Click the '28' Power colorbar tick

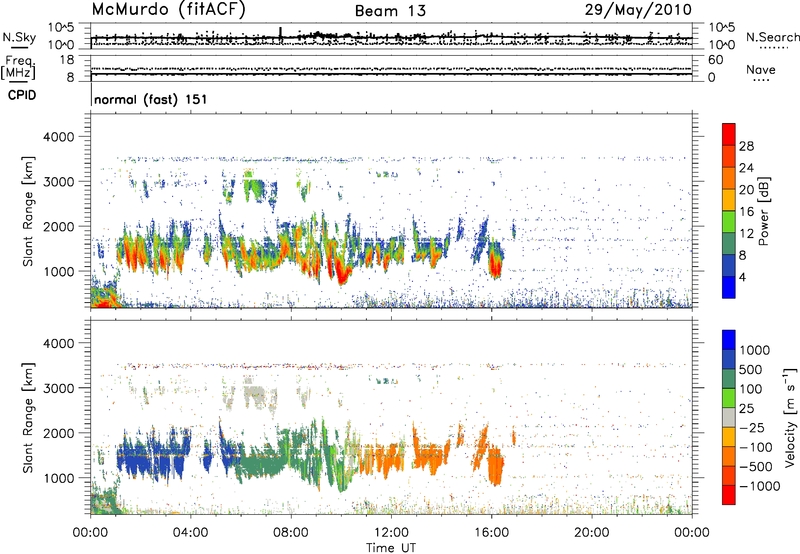(x=746, y=146)
